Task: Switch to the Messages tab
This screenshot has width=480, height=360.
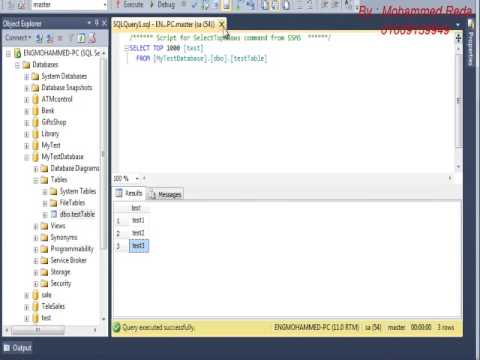Action: click(x=165, y=194)
